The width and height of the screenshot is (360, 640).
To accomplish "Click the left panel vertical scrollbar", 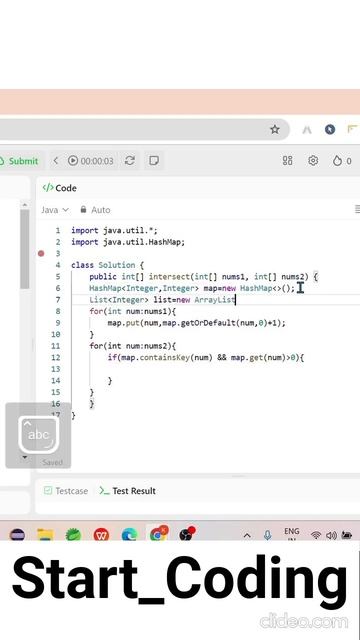I will tap(24, 249).
